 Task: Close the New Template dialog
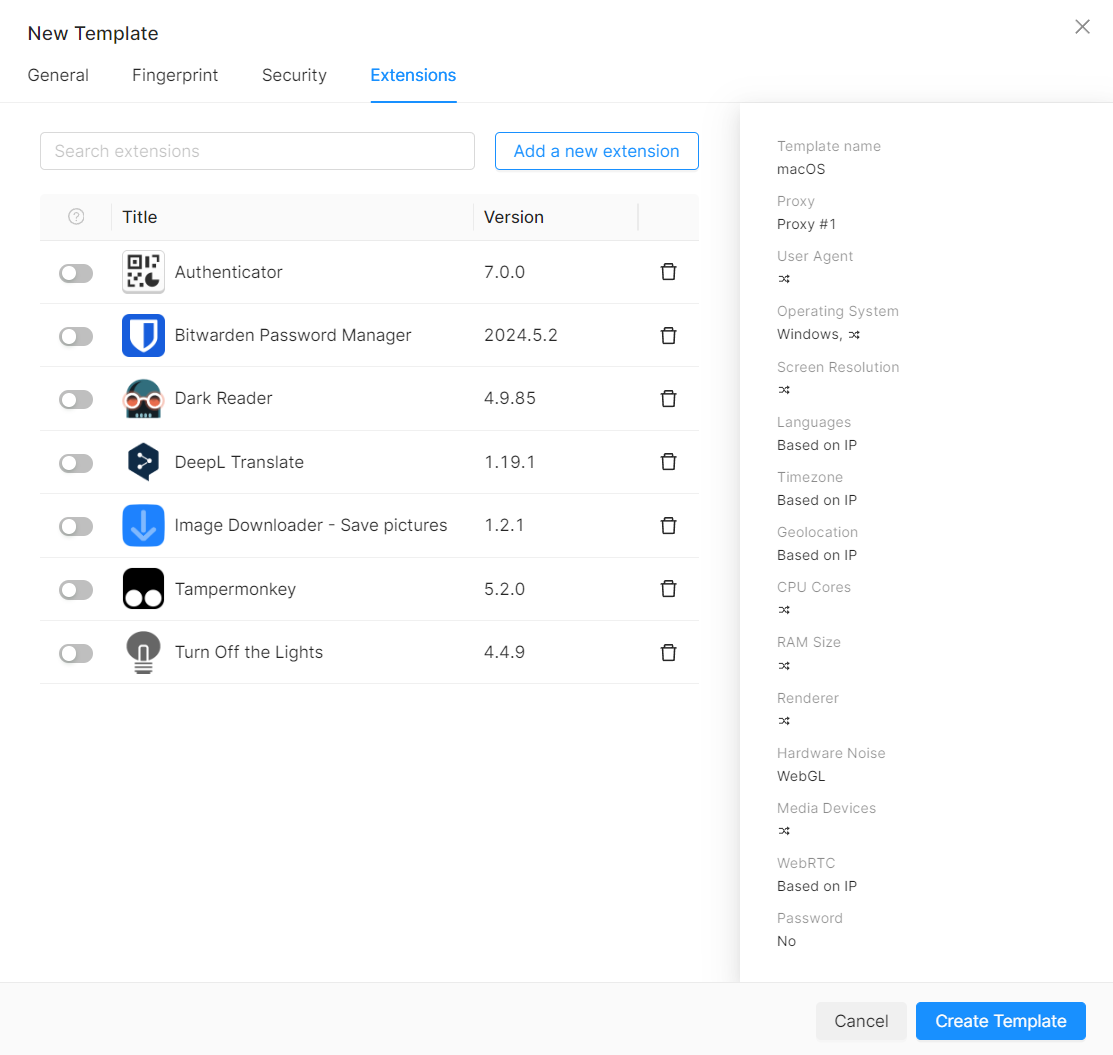tap(1082, 27)
